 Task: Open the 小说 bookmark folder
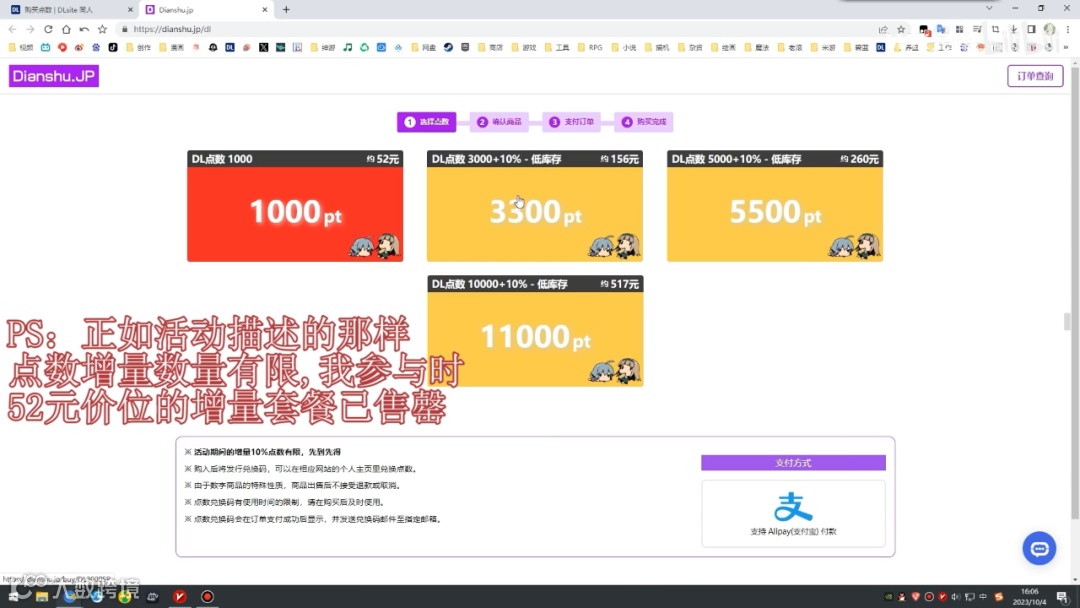624,48
